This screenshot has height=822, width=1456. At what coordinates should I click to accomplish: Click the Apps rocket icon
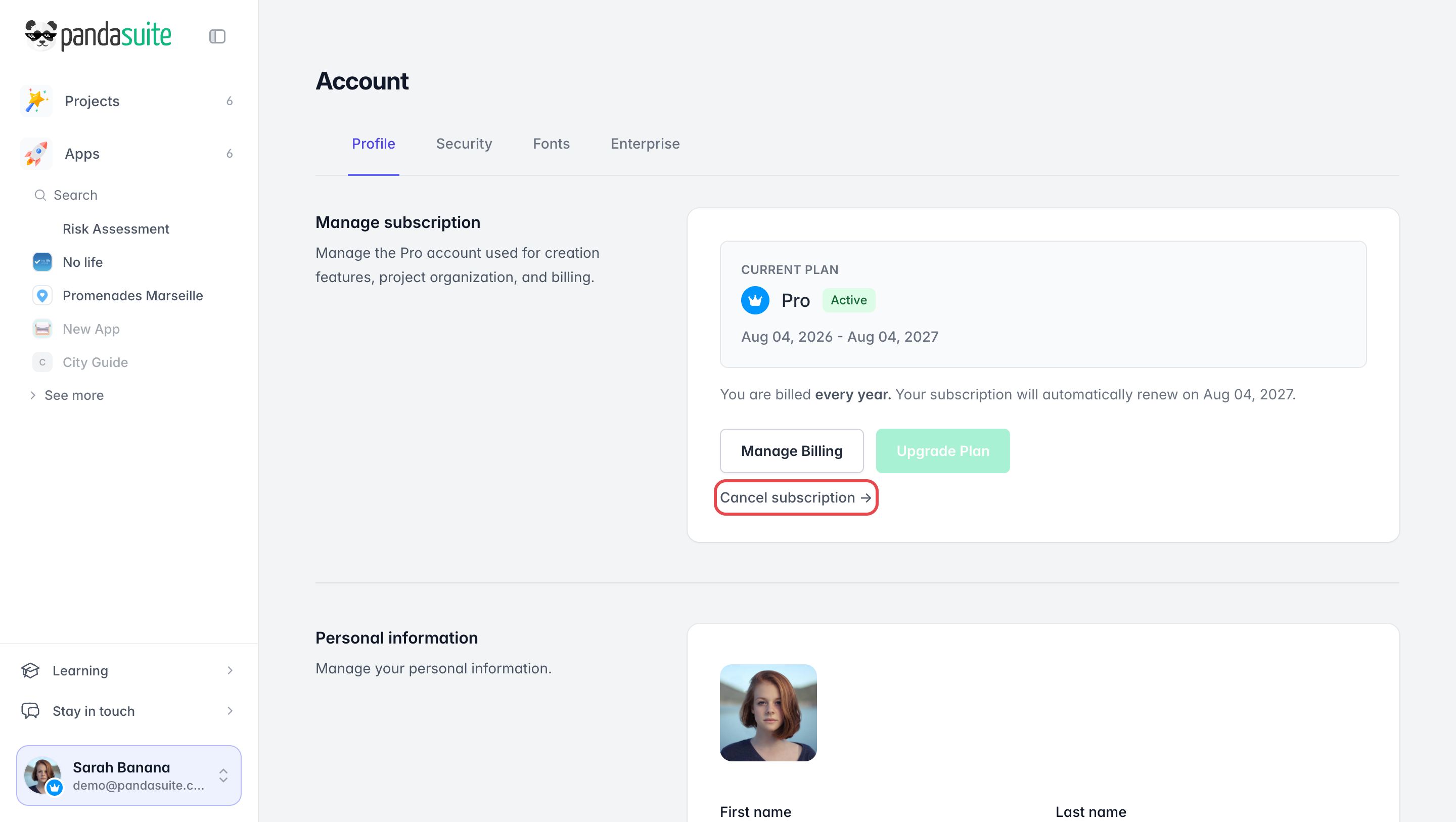[36, 154]
